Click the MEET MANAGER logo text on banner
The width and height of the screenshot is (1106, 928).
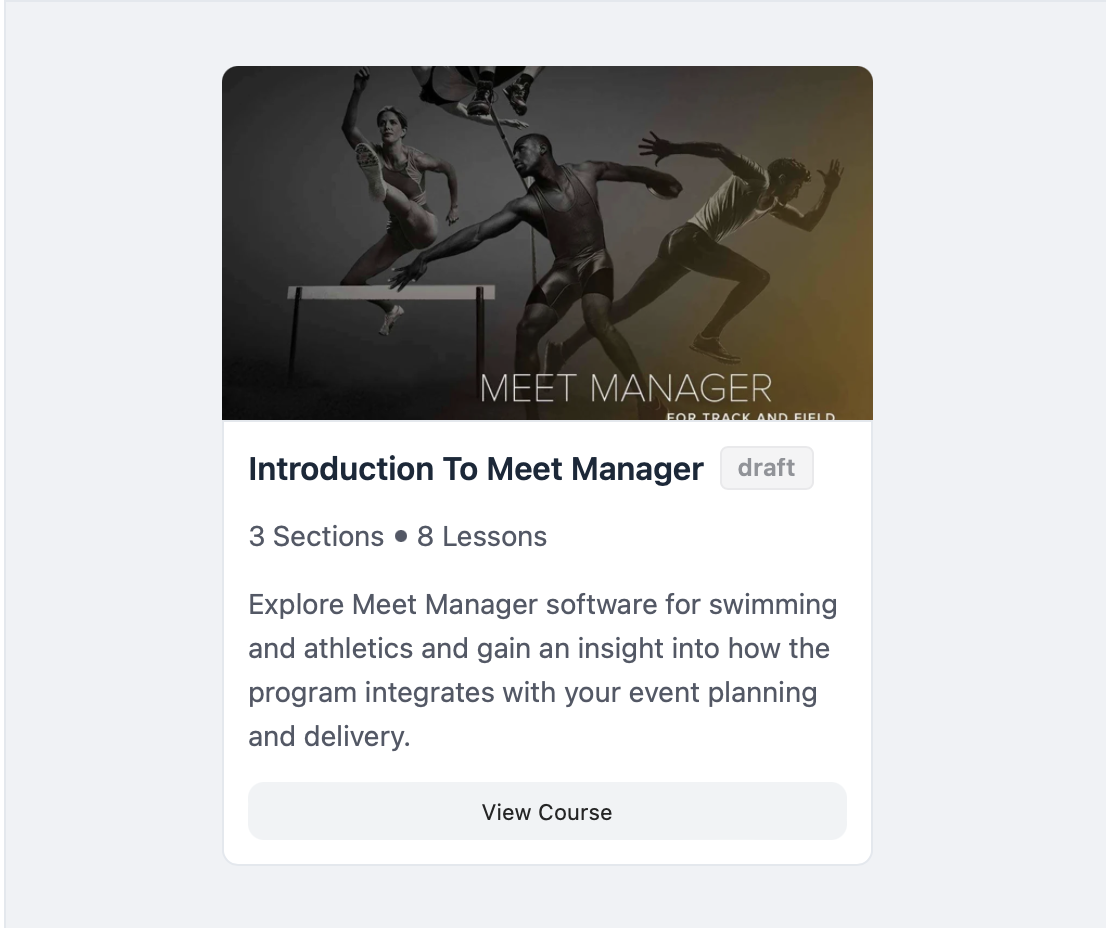(626, 388)
